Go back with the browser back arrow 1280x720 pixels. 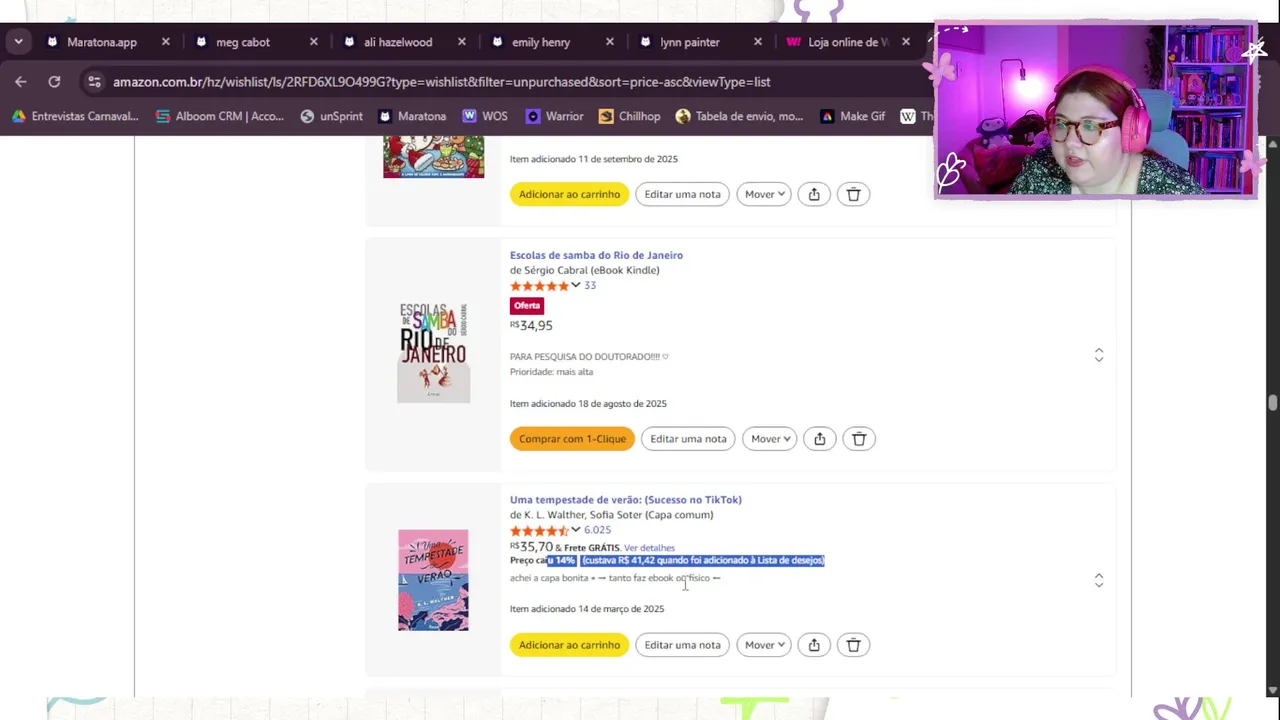[x=21, y=82]
